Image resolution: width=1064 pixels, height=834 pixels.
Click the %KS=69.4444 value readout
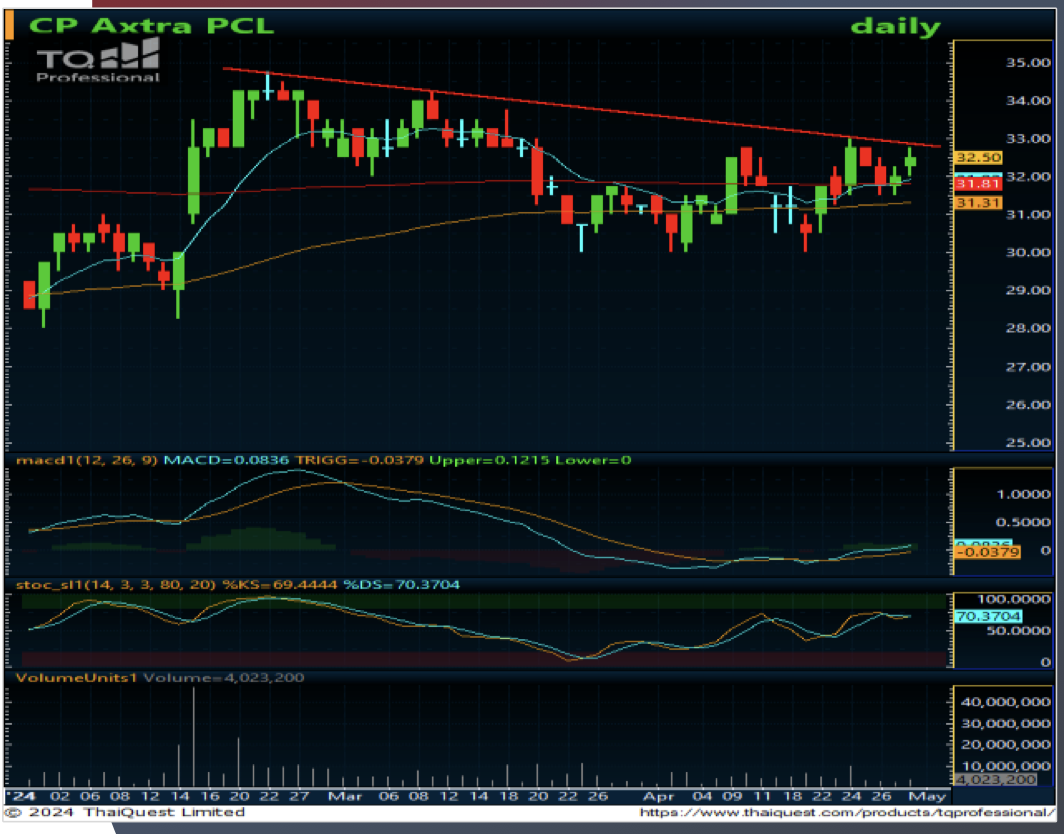coord(280,584)
